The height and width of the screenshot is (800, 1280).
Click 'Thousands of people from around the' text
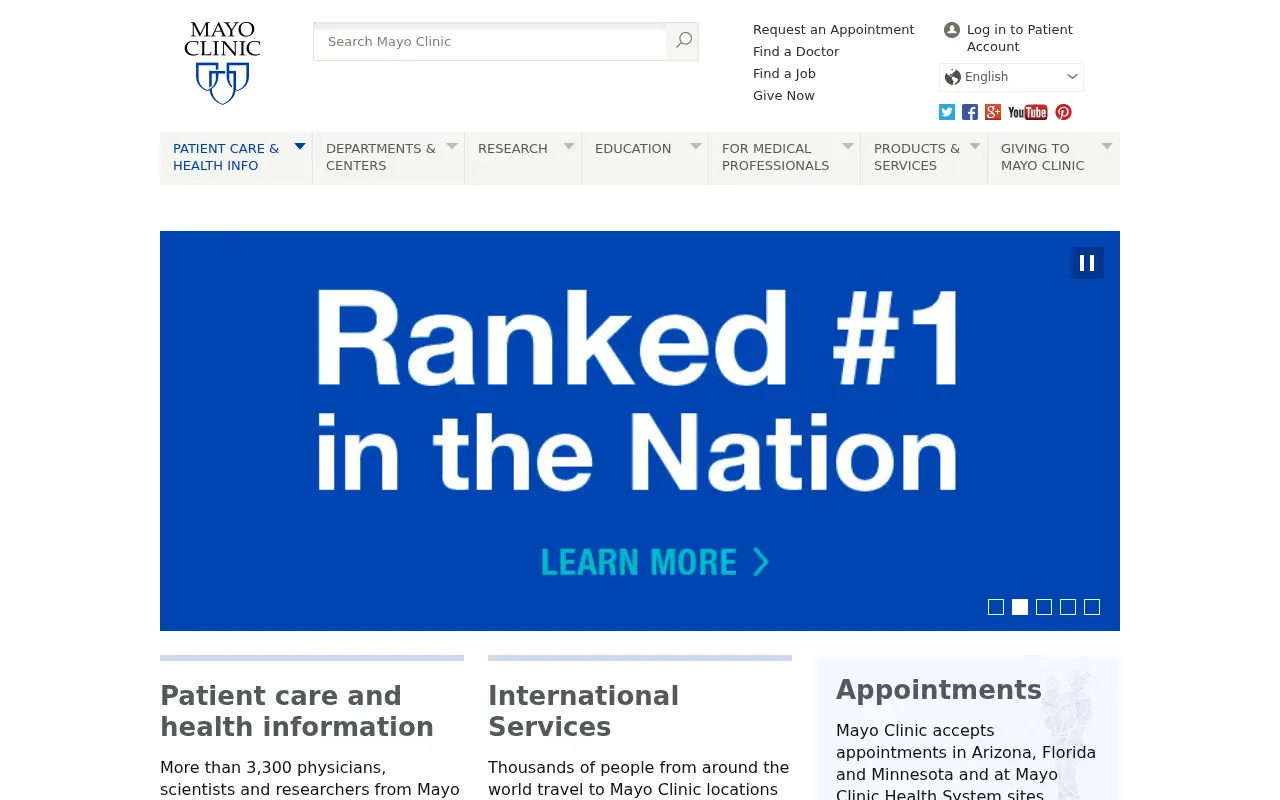coord(639,768)
